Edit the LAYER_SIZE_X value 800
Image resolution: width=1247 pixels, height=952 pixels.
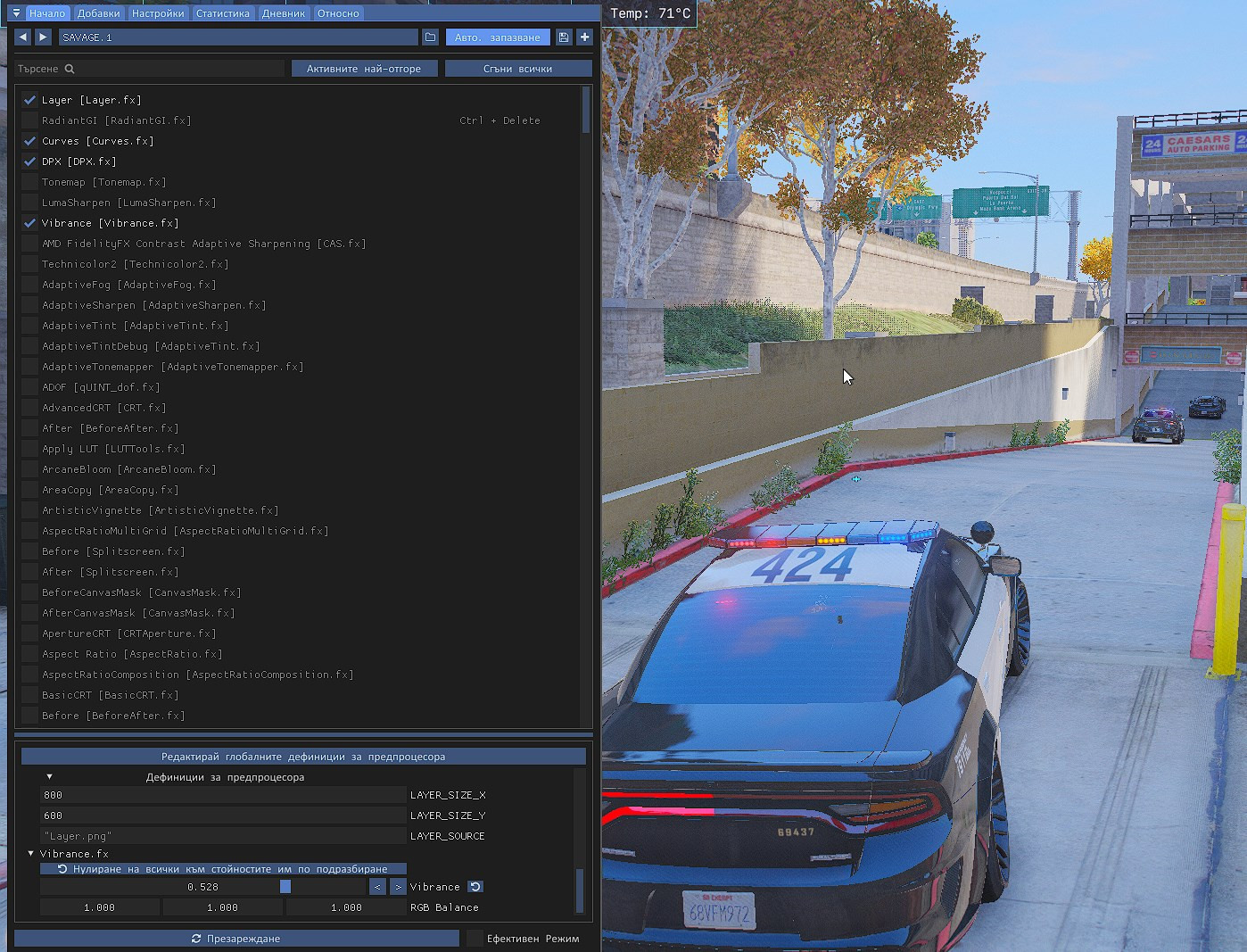click(223, 795)
